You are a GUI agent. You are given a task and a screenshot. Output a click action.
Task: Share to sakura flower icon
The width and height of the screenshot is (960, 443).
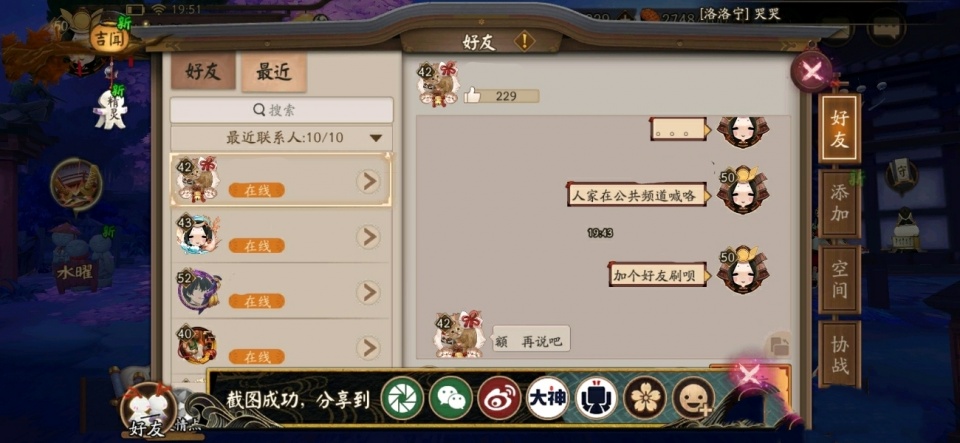coord(645,398)
